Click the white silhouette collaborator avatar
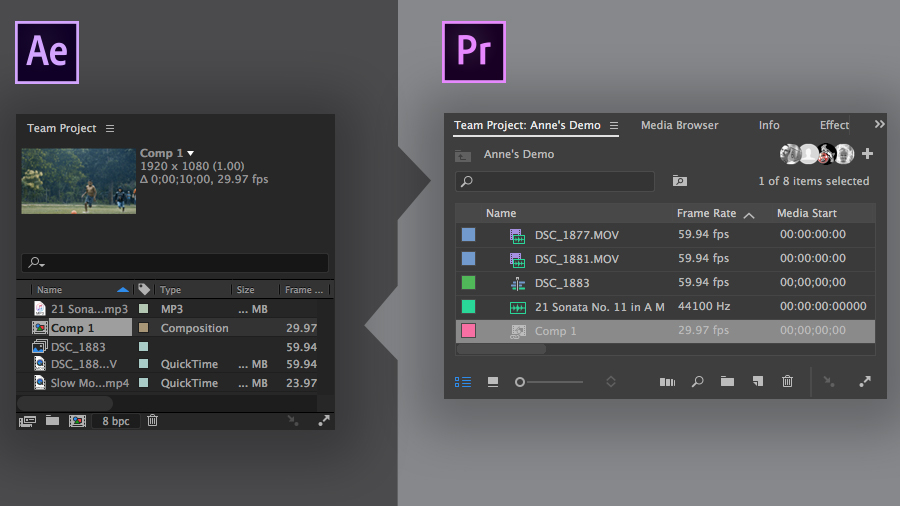This screenshot has width=900, height=506. (x=808, y=154)
